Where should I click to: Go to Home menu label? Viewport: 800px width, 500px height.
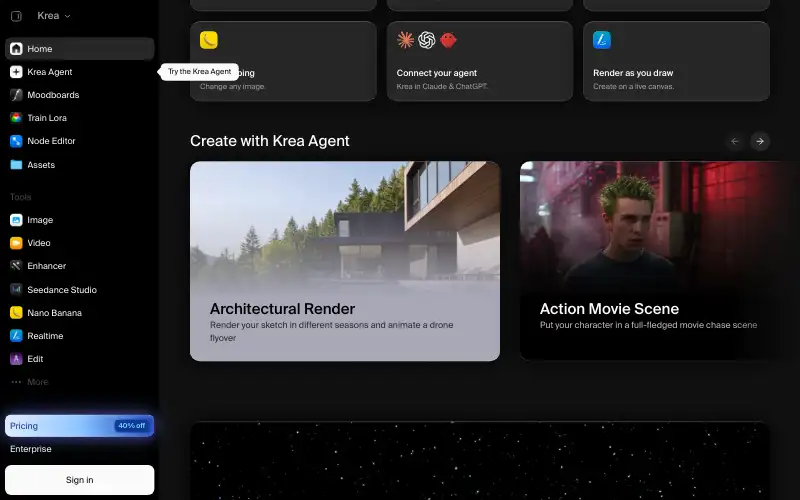coord(40,49)
